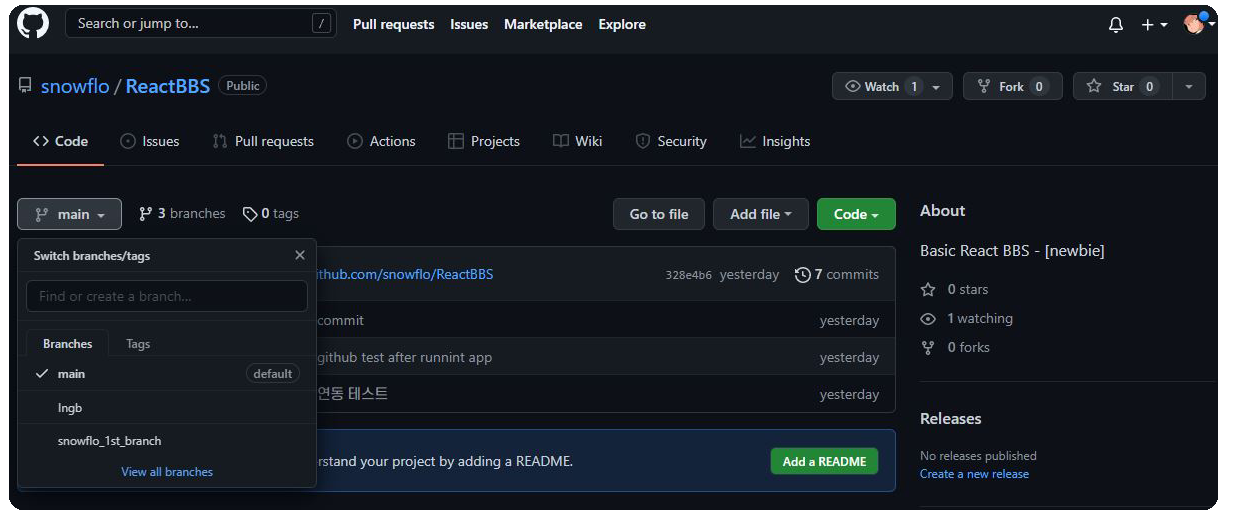The image size is (1235, 515).
Task: Close the Switch branches/tags popup
Action: click(x=300, y=255)
